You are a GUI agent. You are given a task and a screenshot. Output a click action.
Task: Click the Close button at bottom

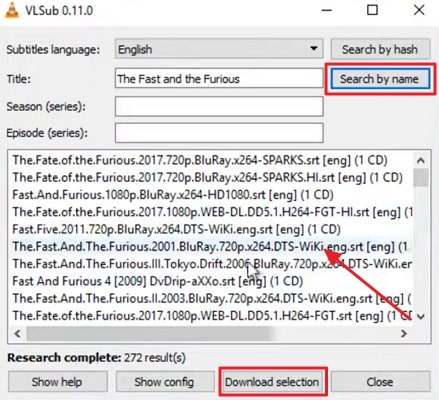tap(380, 382)
